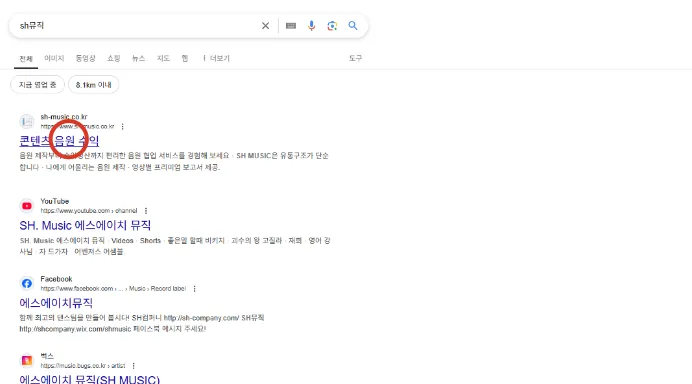The image size is (692, 384).
Task: Expand the 더보기 menu
Action: [216, 58]
